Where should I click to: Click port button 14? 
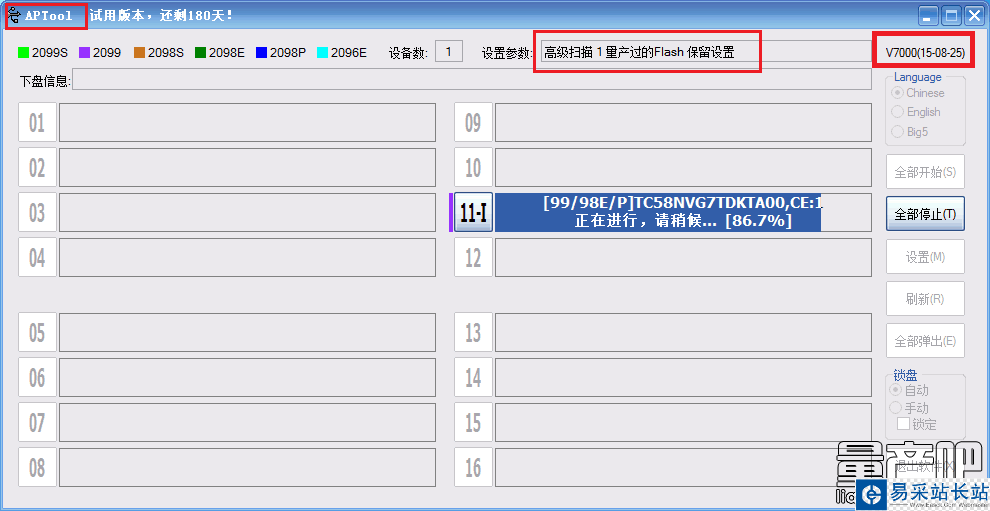pos(474,377)
